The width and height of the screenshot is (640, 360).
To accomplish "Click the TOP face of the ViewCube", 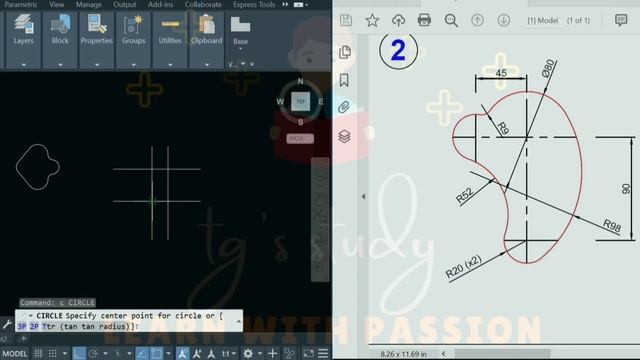I will (300, 102).
